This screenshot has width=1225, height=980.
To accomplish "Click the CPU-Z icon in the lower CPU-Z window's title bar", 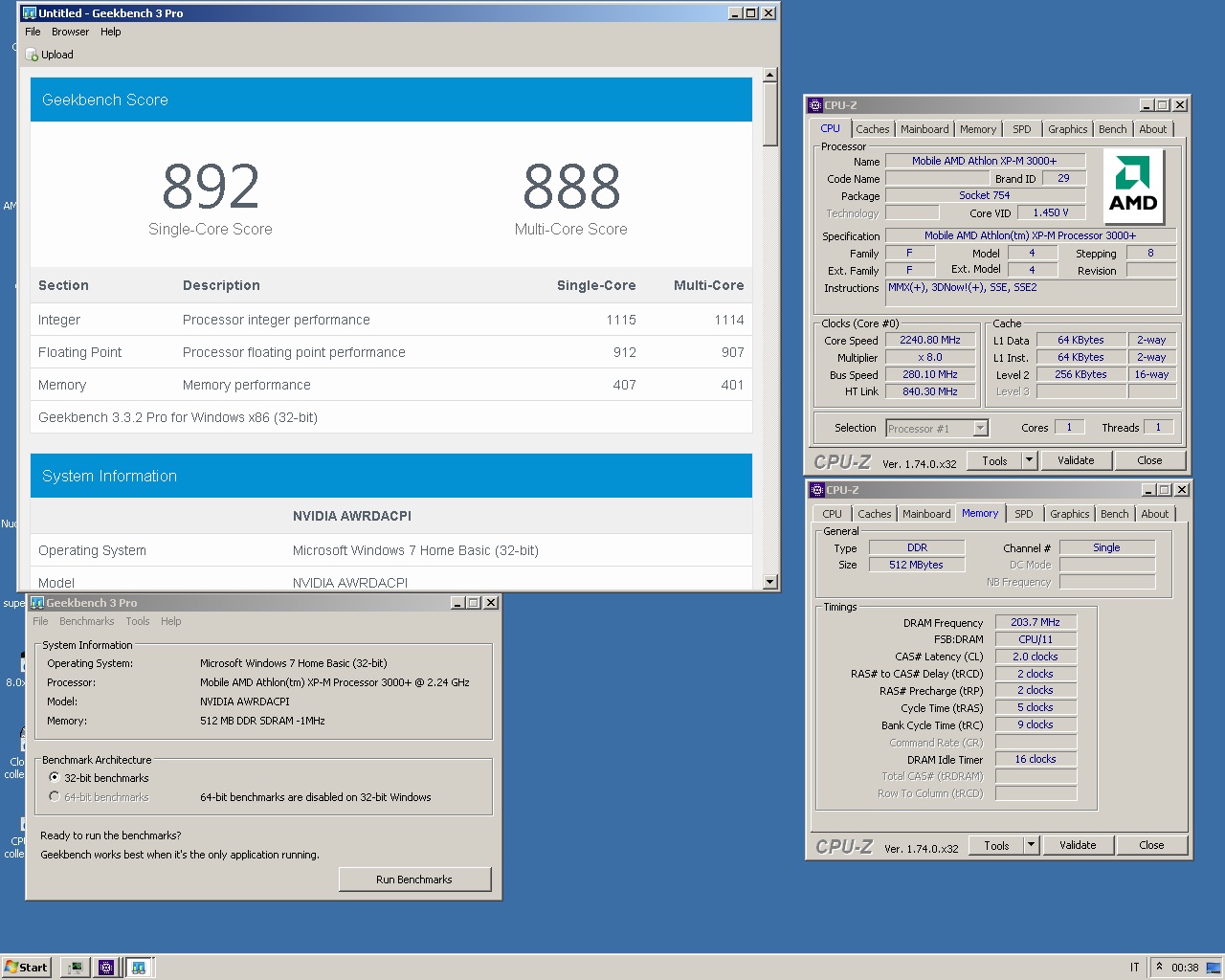I will click(817, 490).
